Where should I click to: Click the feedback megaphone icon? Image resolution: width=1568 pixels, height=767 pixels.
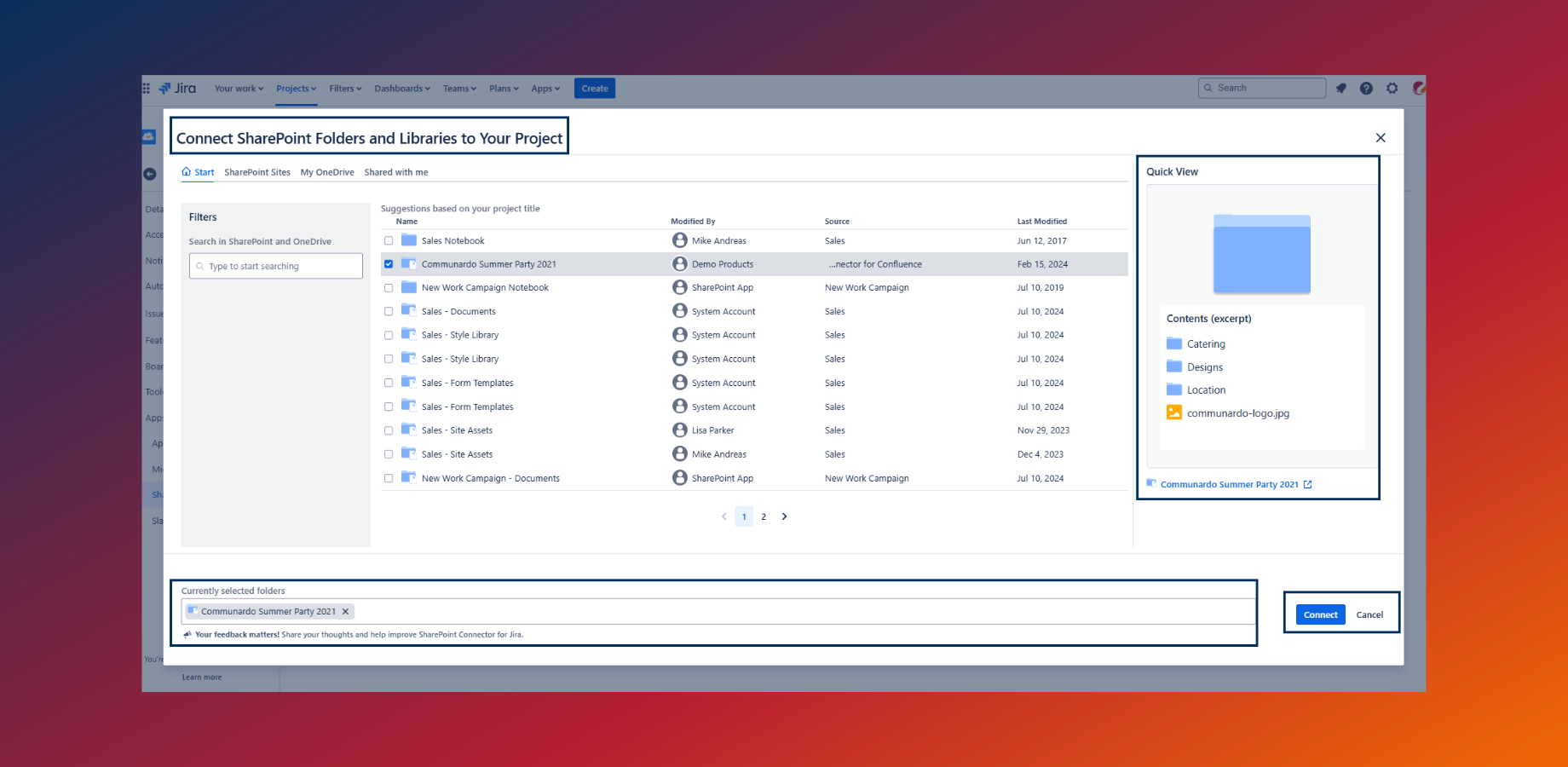click(187, 634)
